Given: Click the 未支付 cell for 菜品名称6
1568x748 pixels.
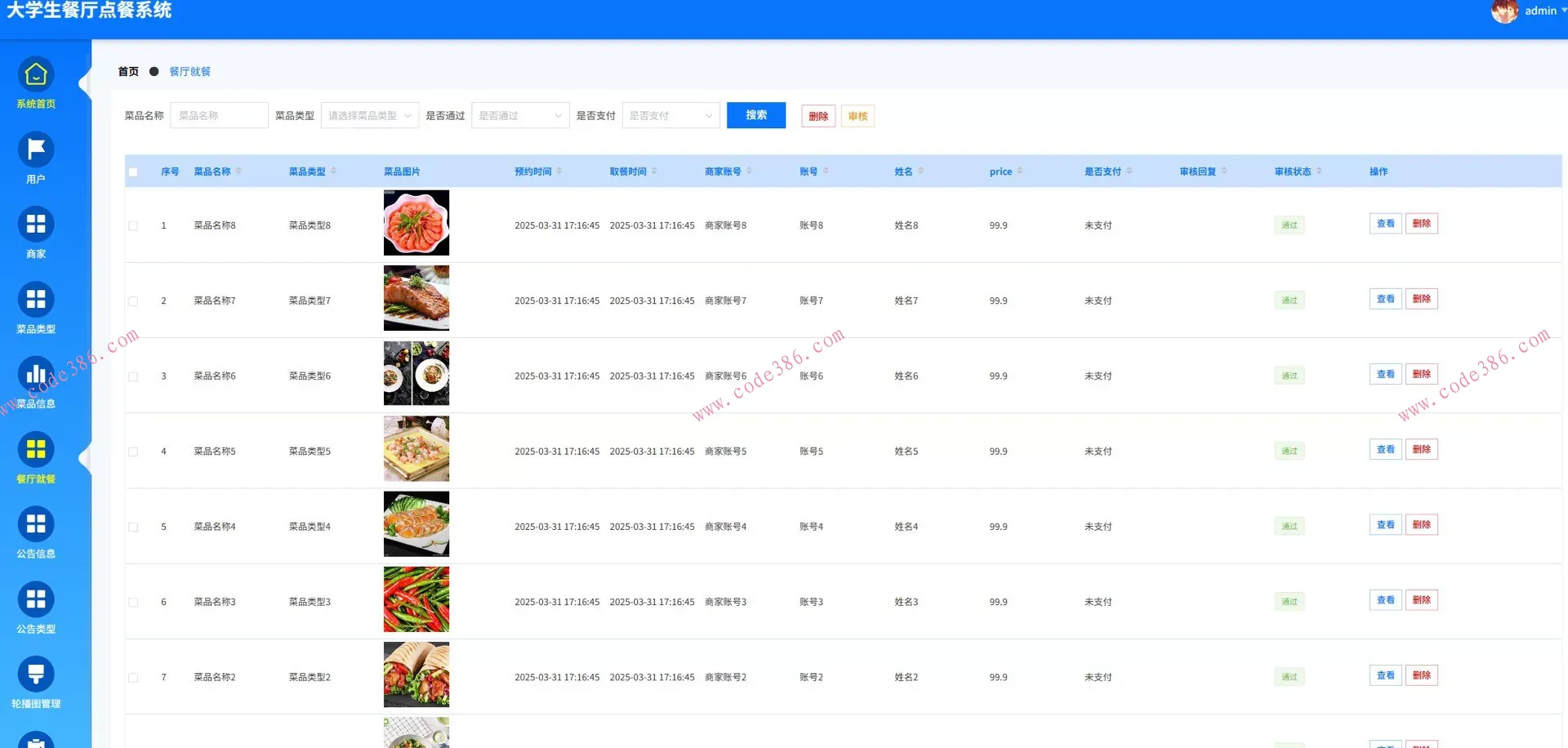Looking at the screenshot, I should tap(1098, 376).
